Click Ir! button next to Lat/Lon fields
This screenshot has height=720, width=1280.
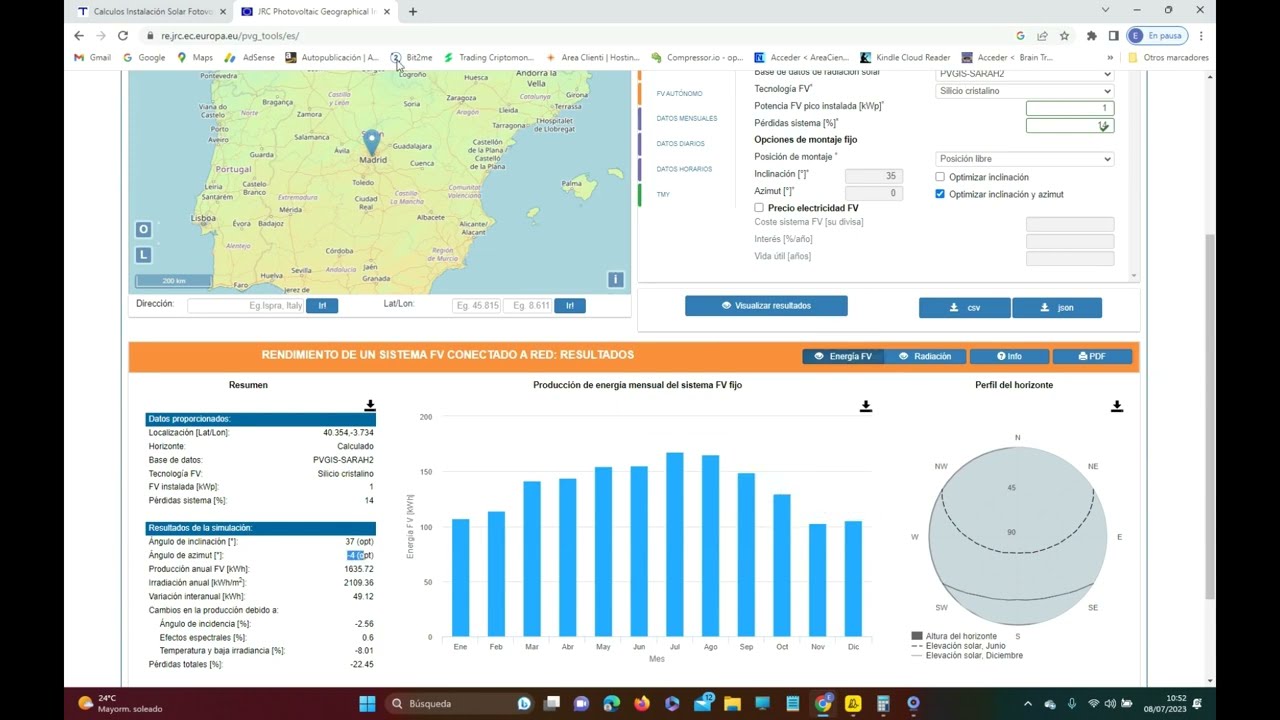pyautogui.click(x=570, y=306)
